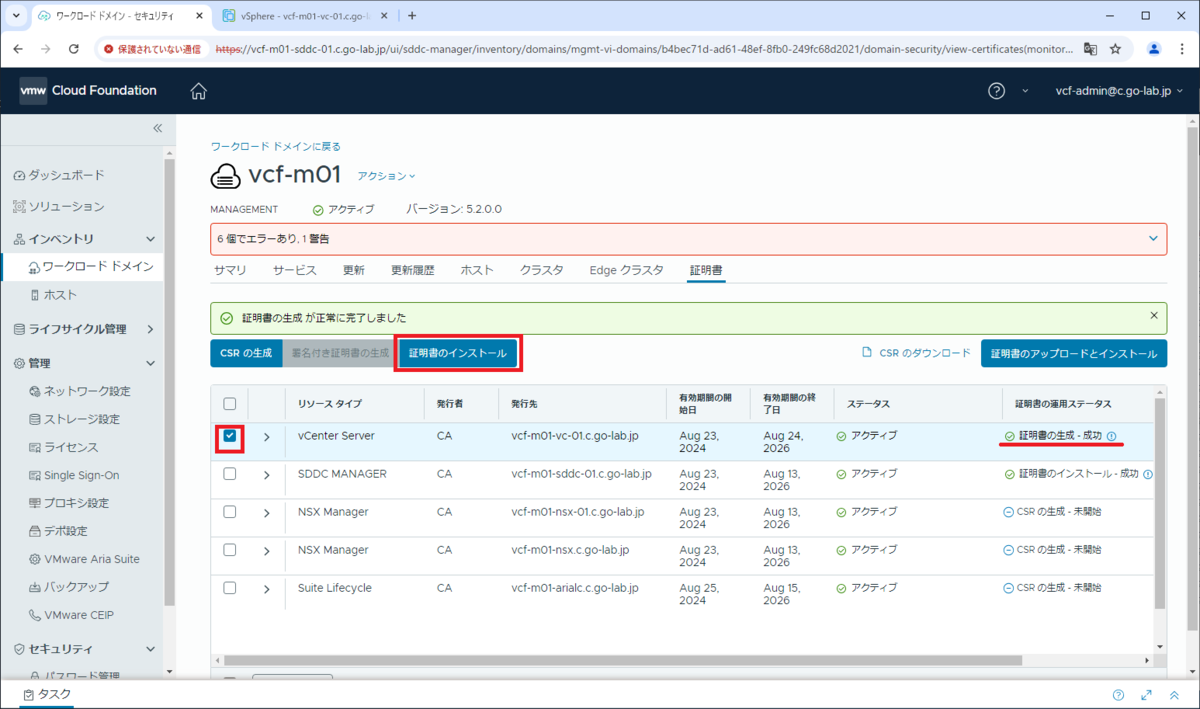Uncheck the vCenter Server row checkbox
1200x709 pixels.
point(230,436)
